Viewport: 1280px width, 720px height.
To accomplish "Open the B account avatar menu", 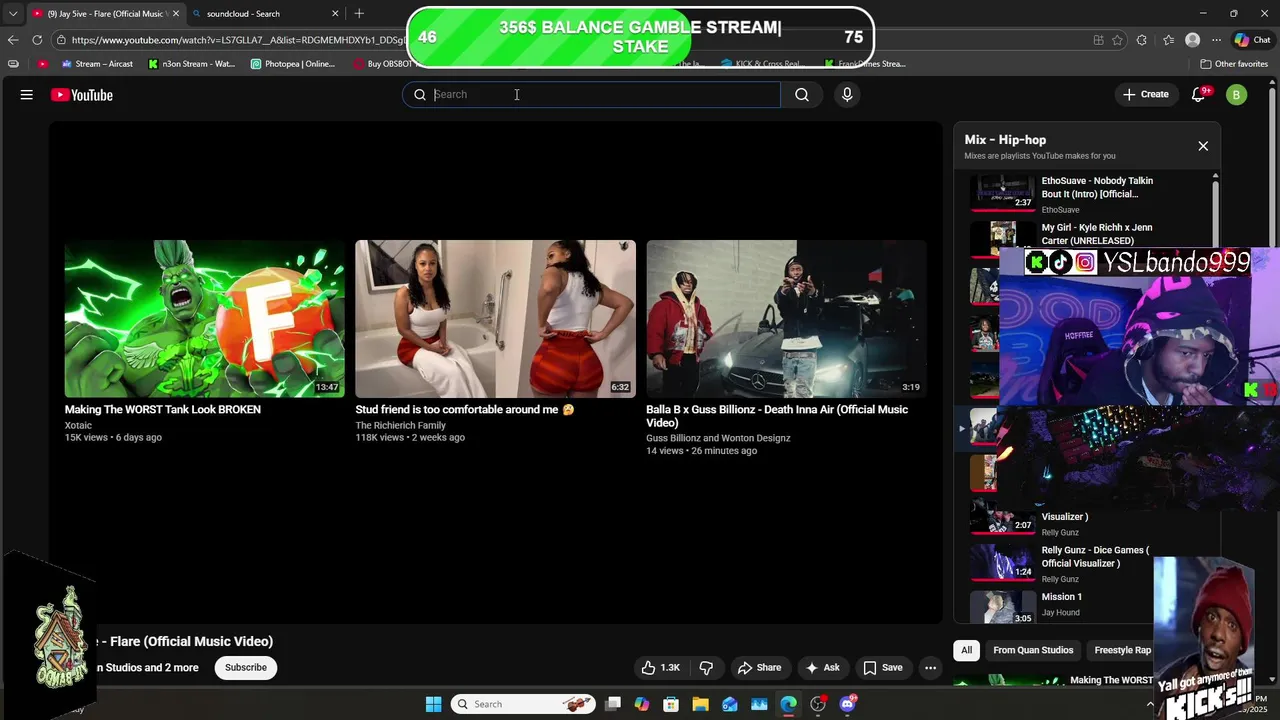I will tap(1237, 95).
